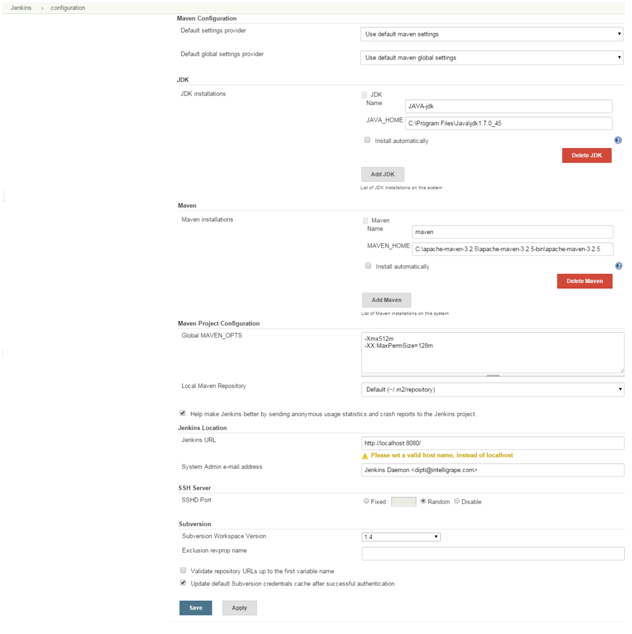Screen dimensions: 632x634
Task: Click 'Subversion' section heading
Action: (195, 524)
